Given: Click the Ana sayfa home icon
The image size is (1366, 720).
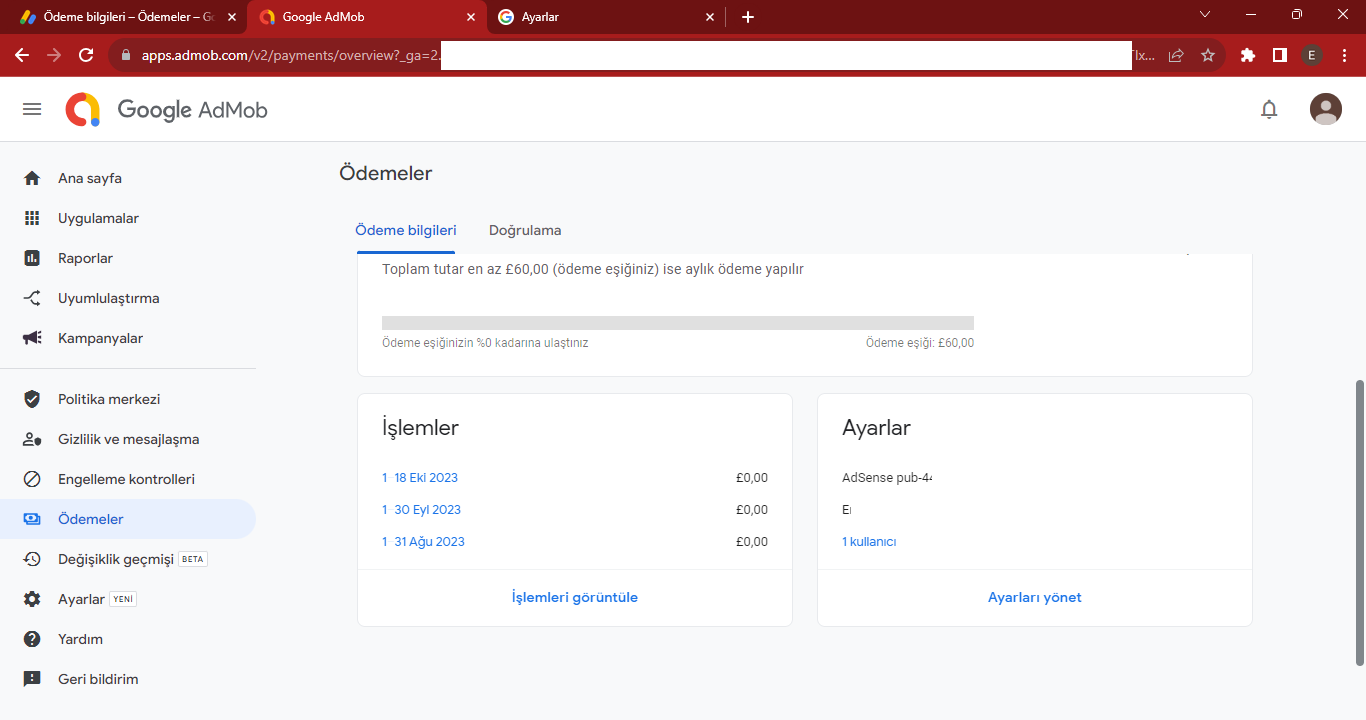Looking at the screenshot, I should (32, 178).
